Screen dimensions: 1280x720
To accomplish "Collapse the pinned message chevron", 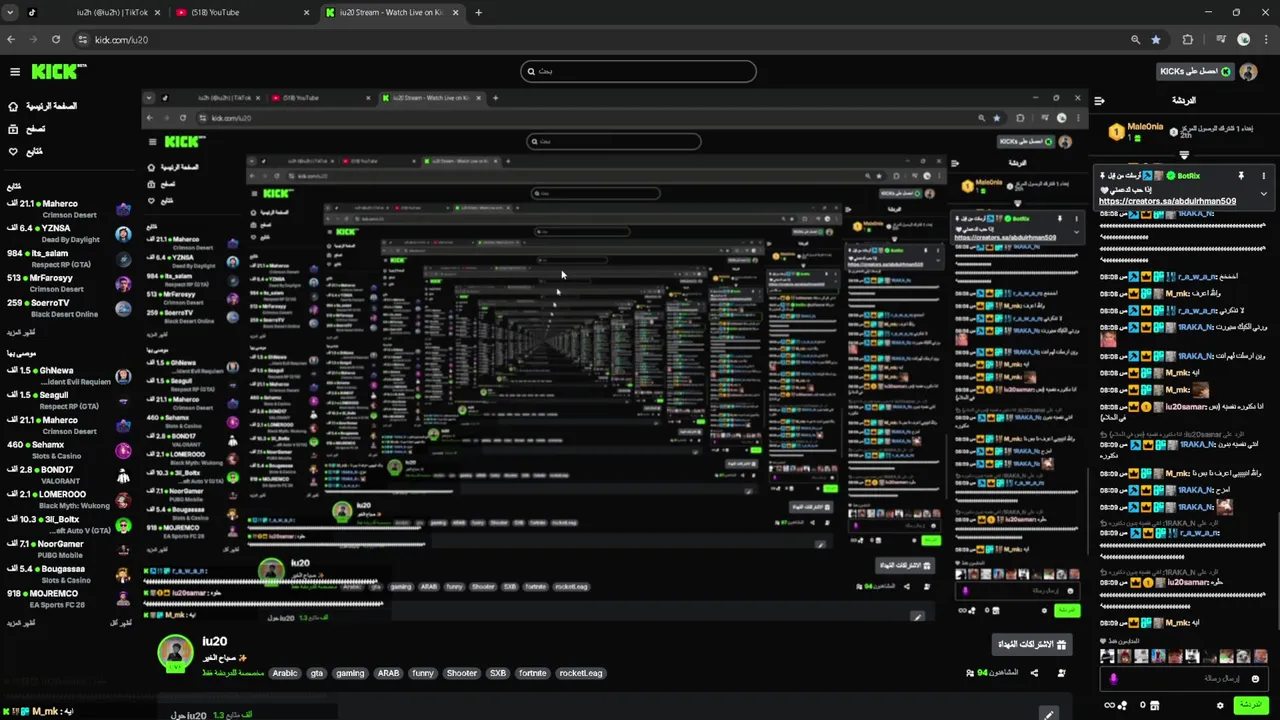I will point(1263,193).
